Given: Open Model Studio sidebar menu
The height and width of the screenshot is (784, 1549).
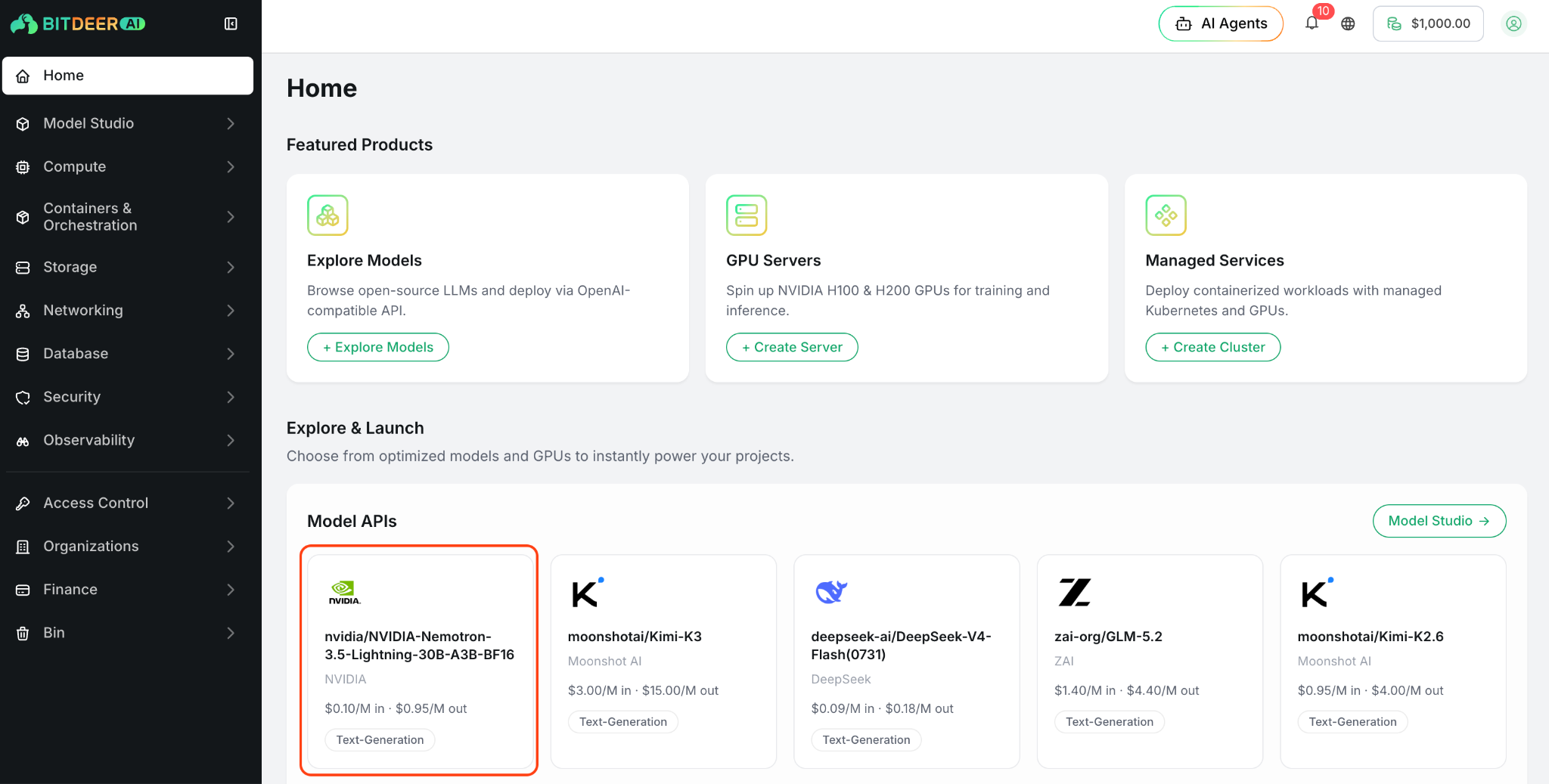Looking at the screenshot, I should pos(128,123).
